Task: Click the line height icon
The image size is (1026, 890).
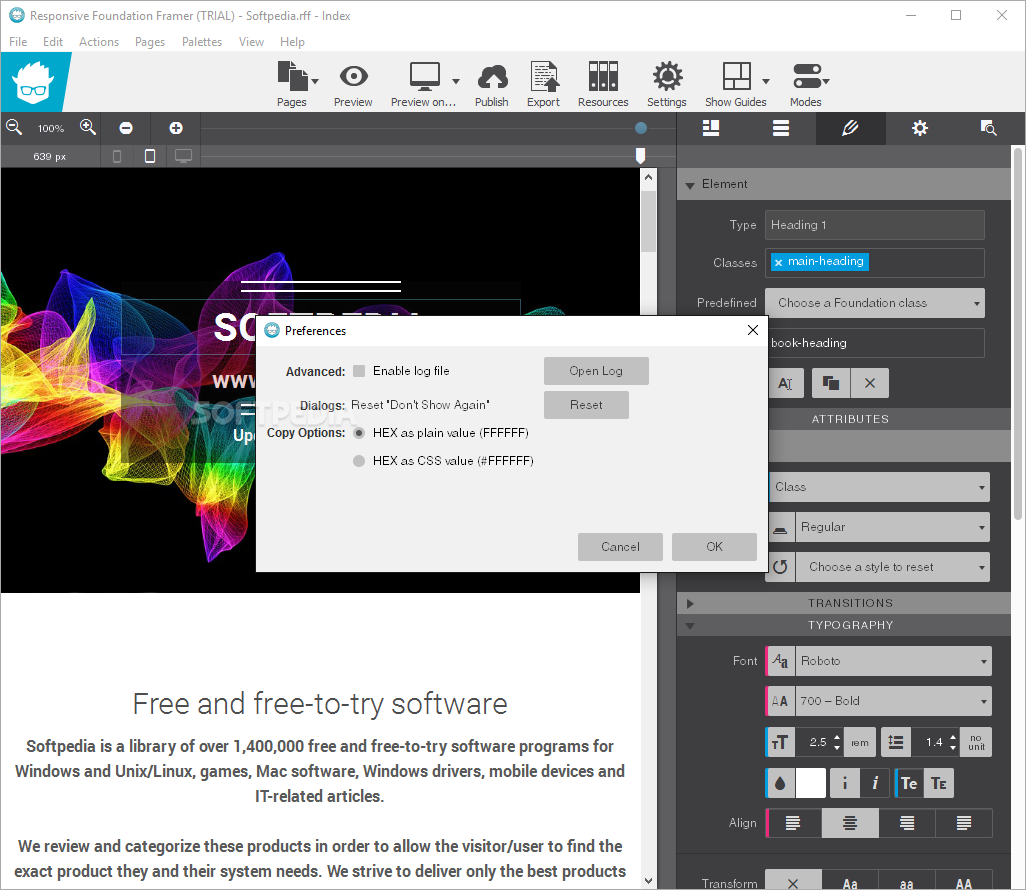Action: click(896, 743)
